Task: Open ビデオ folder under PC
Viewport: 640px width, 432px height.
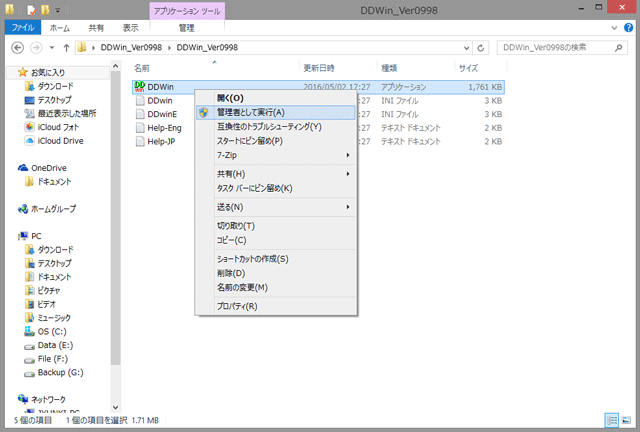Action: click(x=47, y=304)
